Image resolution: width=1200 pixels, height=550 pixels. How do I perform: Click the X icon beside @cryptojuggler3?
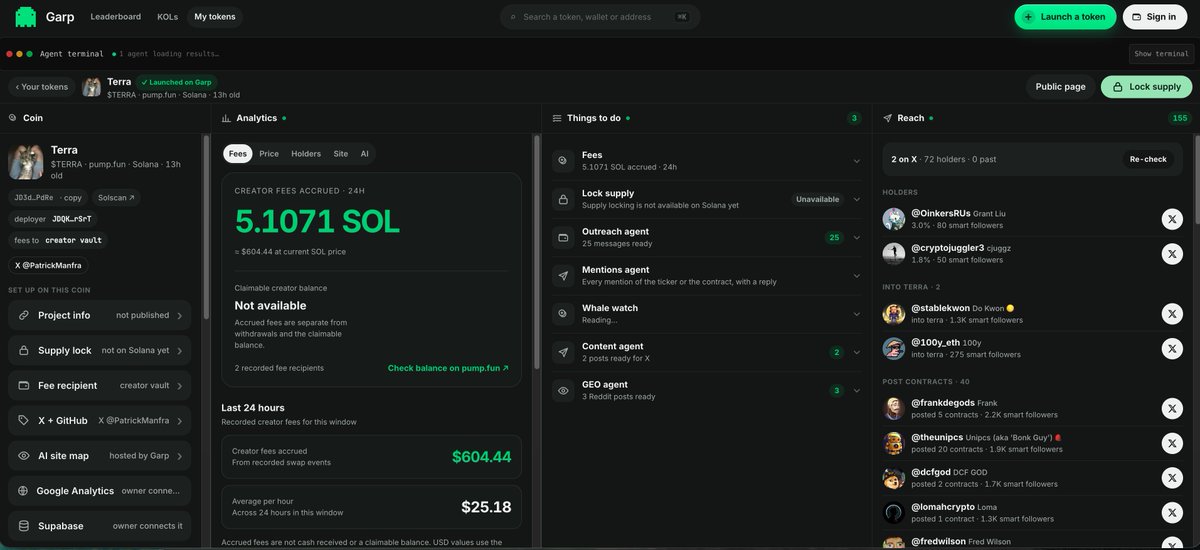1172,254
